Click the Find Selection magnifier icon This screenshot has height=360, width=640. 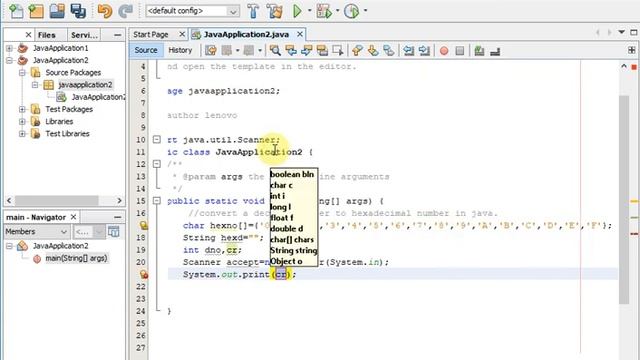pos(275,51)
